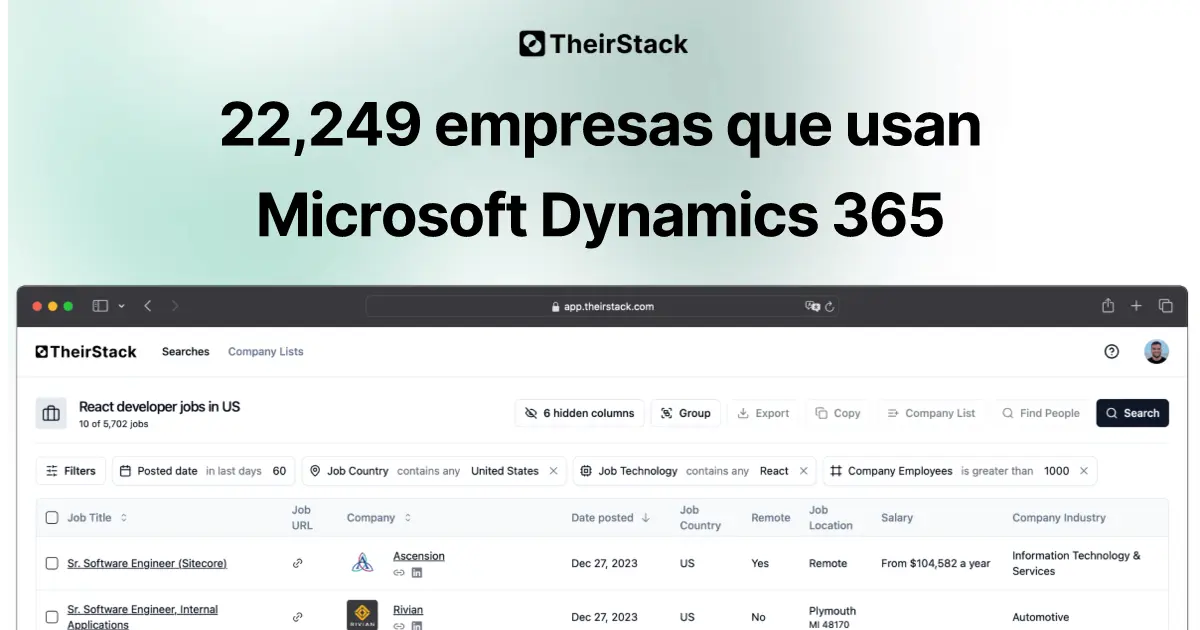Click the job URL link icon in the Rivian row

(x=297, y=618)
